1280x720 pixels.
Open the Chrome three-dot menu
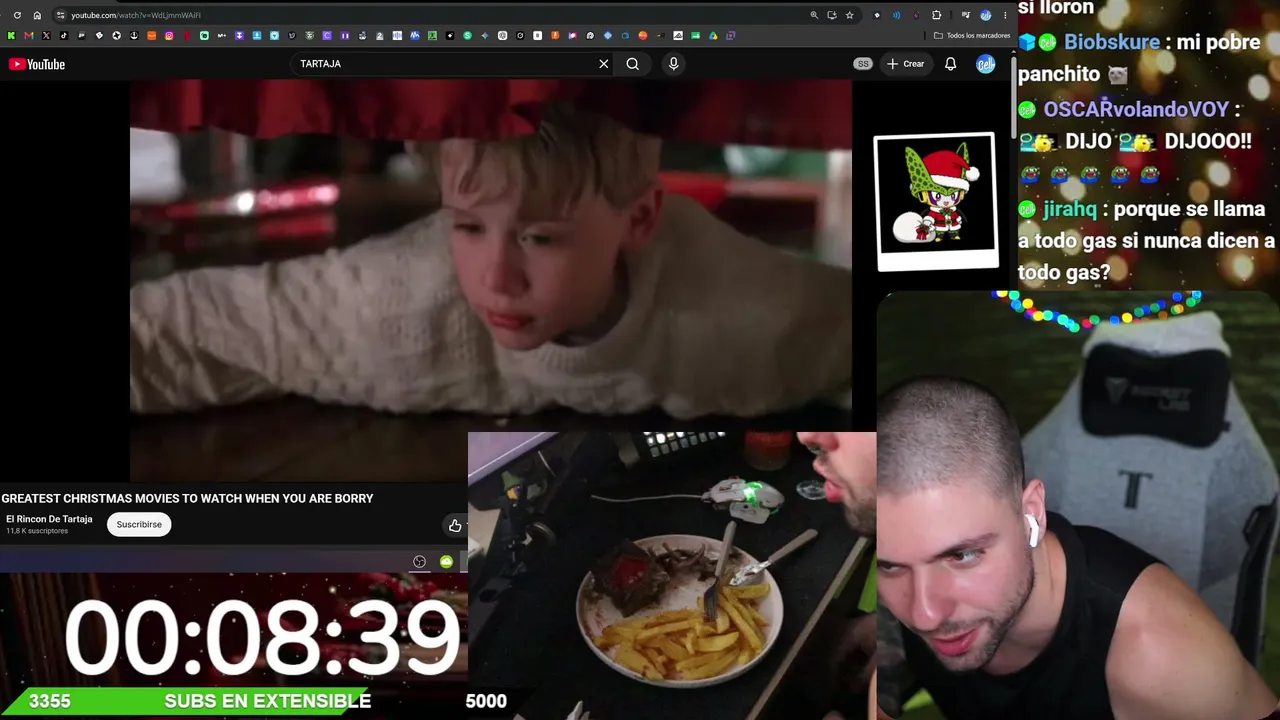pyautogui.click(x=1005, y=15)
